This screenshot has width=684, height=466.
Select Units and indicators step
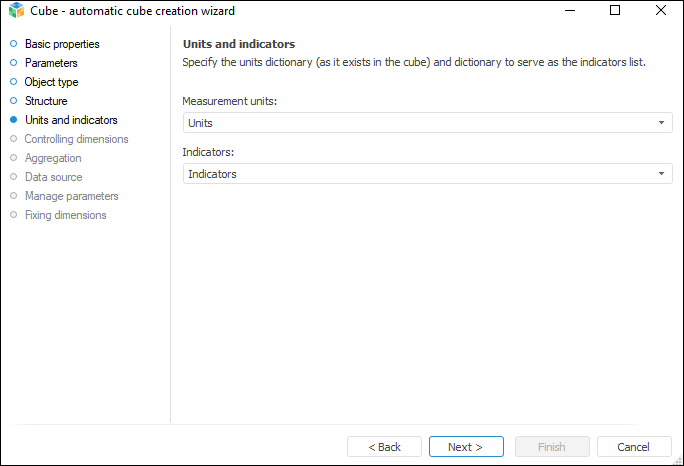71,120
